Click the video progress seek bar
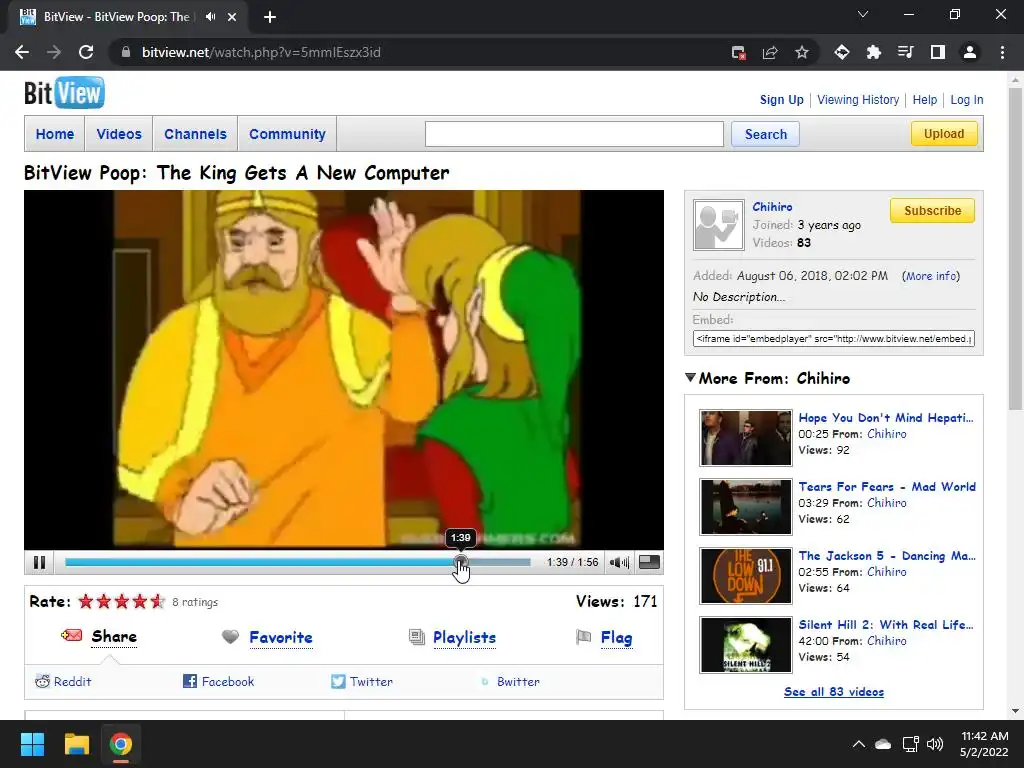Screen dimensions: 1024x768 (x=298, y=562)
